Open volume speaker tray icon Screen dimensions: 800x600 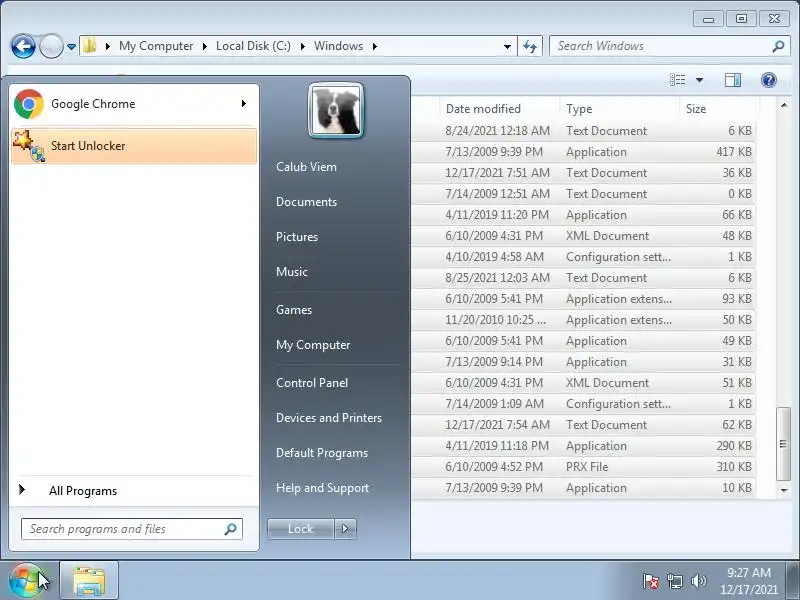pos(698,581)
